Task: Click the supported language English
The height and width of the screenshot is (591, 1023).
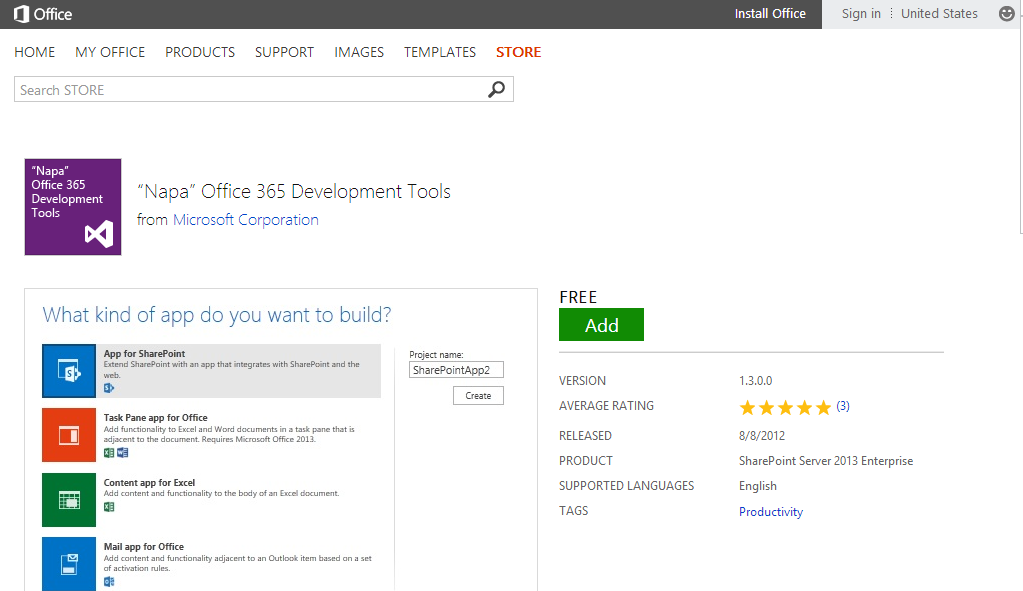Action: [x=757, y=486]
